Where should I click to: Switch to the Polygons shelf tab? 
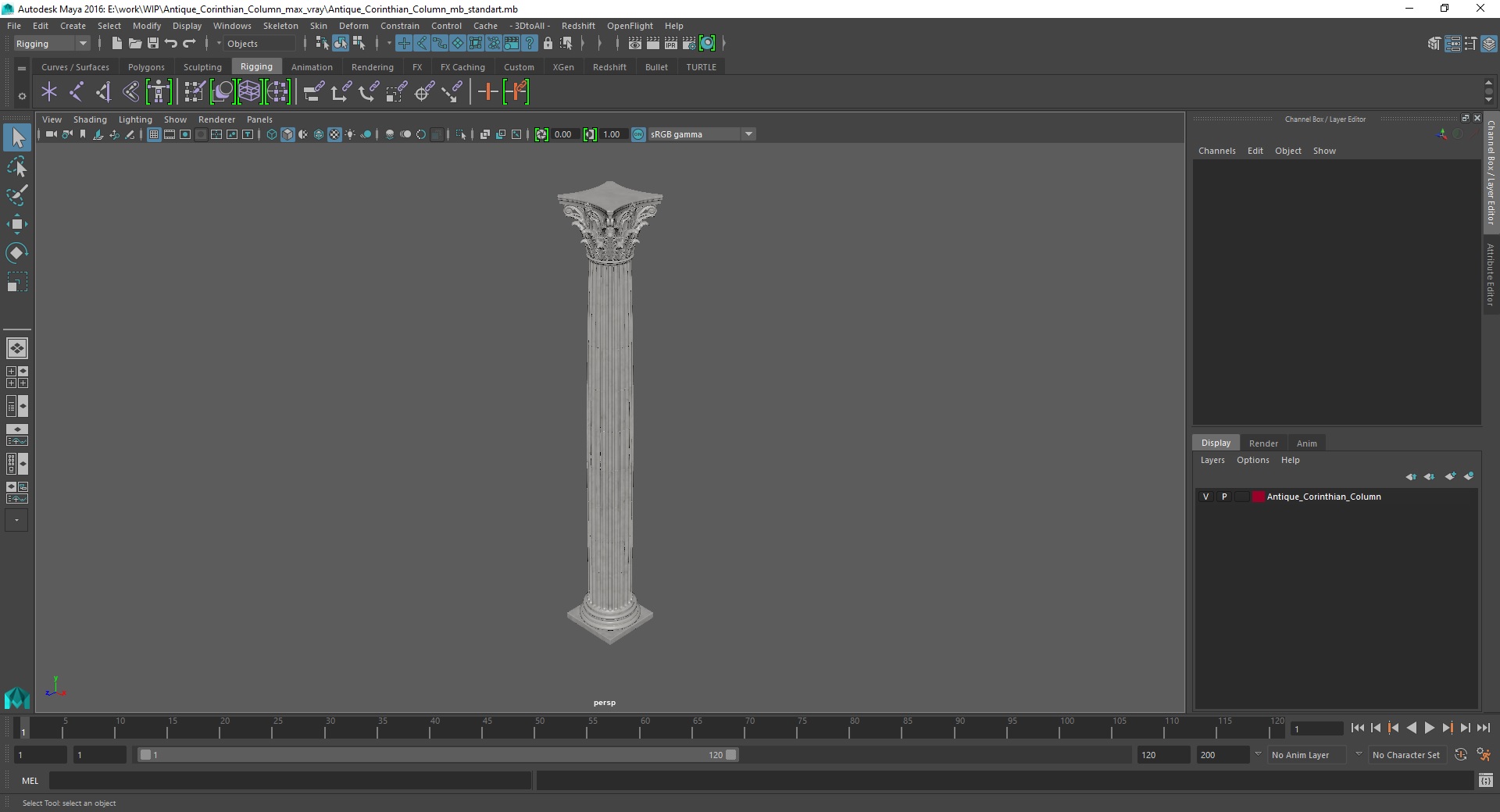[x=146, y=67]
